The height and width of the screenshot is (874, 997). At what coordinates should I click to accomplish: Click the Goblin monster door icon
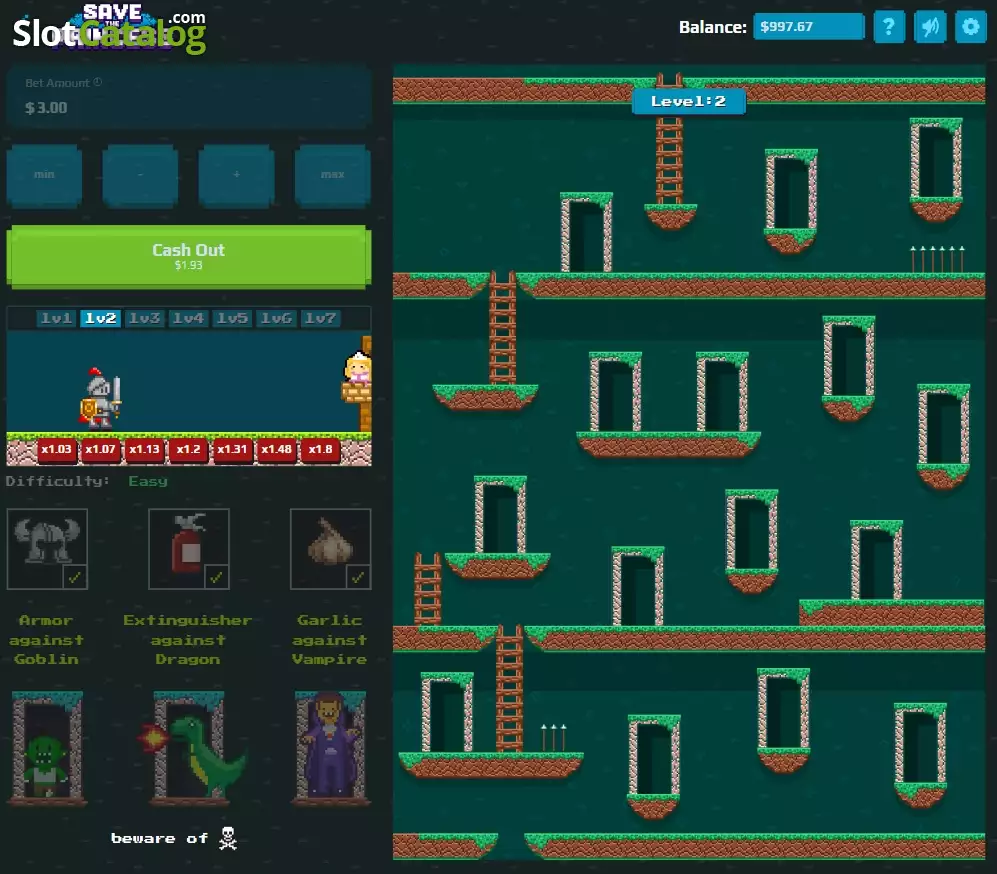click(x=48, y=748)
